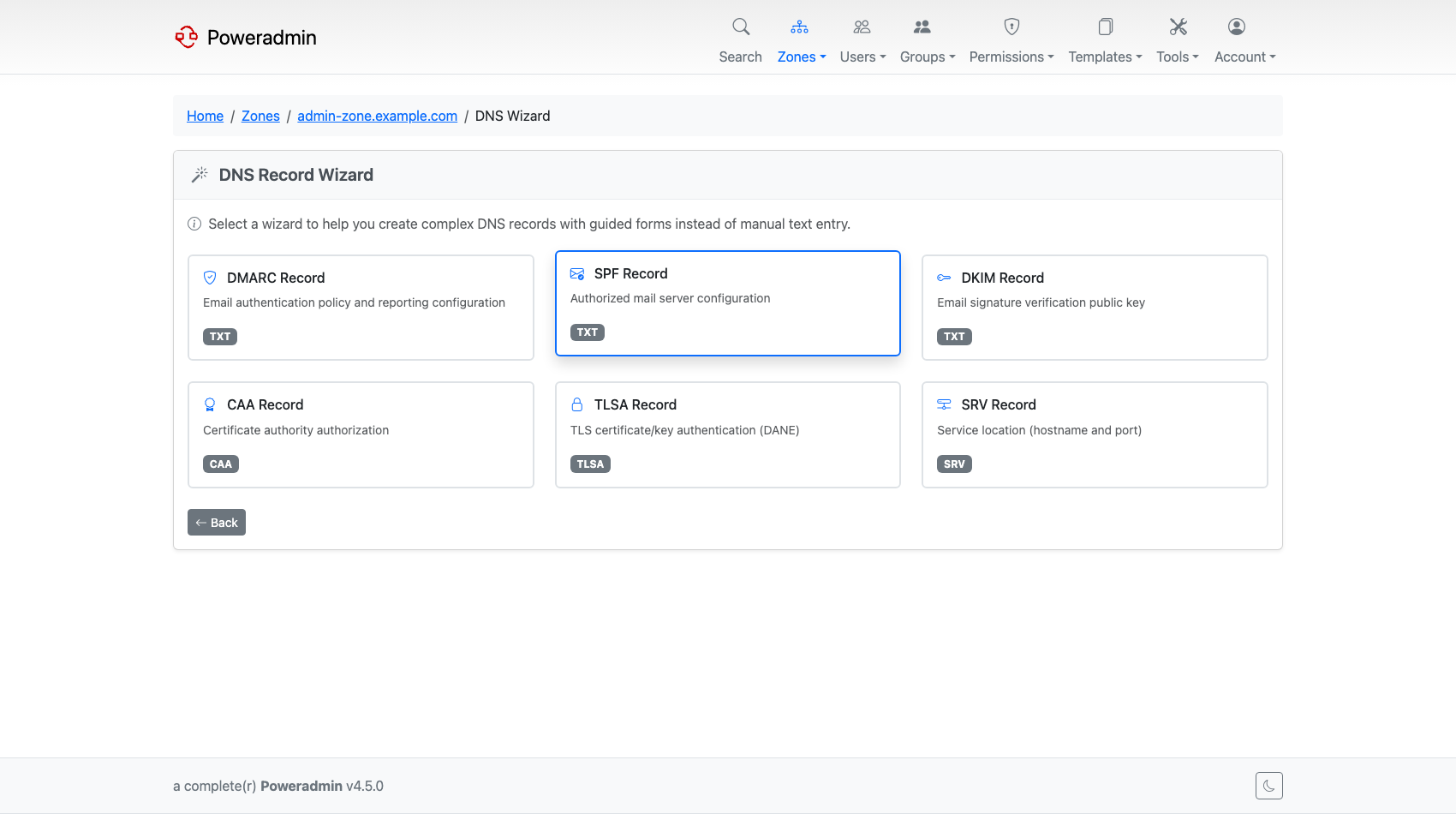Click the Poweradmin brand name

pyautogui.click(x=262, y=37)
